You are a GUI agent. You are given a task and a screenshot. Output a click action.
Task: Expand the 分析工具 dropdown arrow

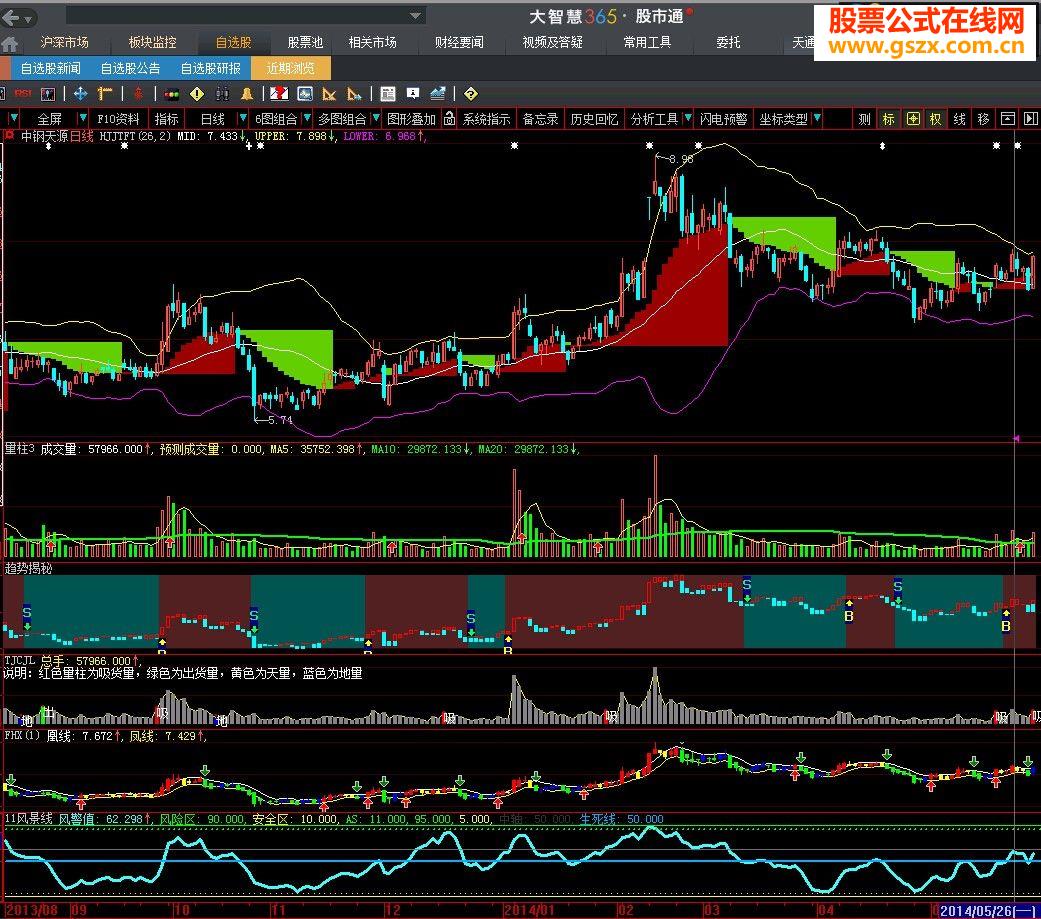(x=688, y=118)
